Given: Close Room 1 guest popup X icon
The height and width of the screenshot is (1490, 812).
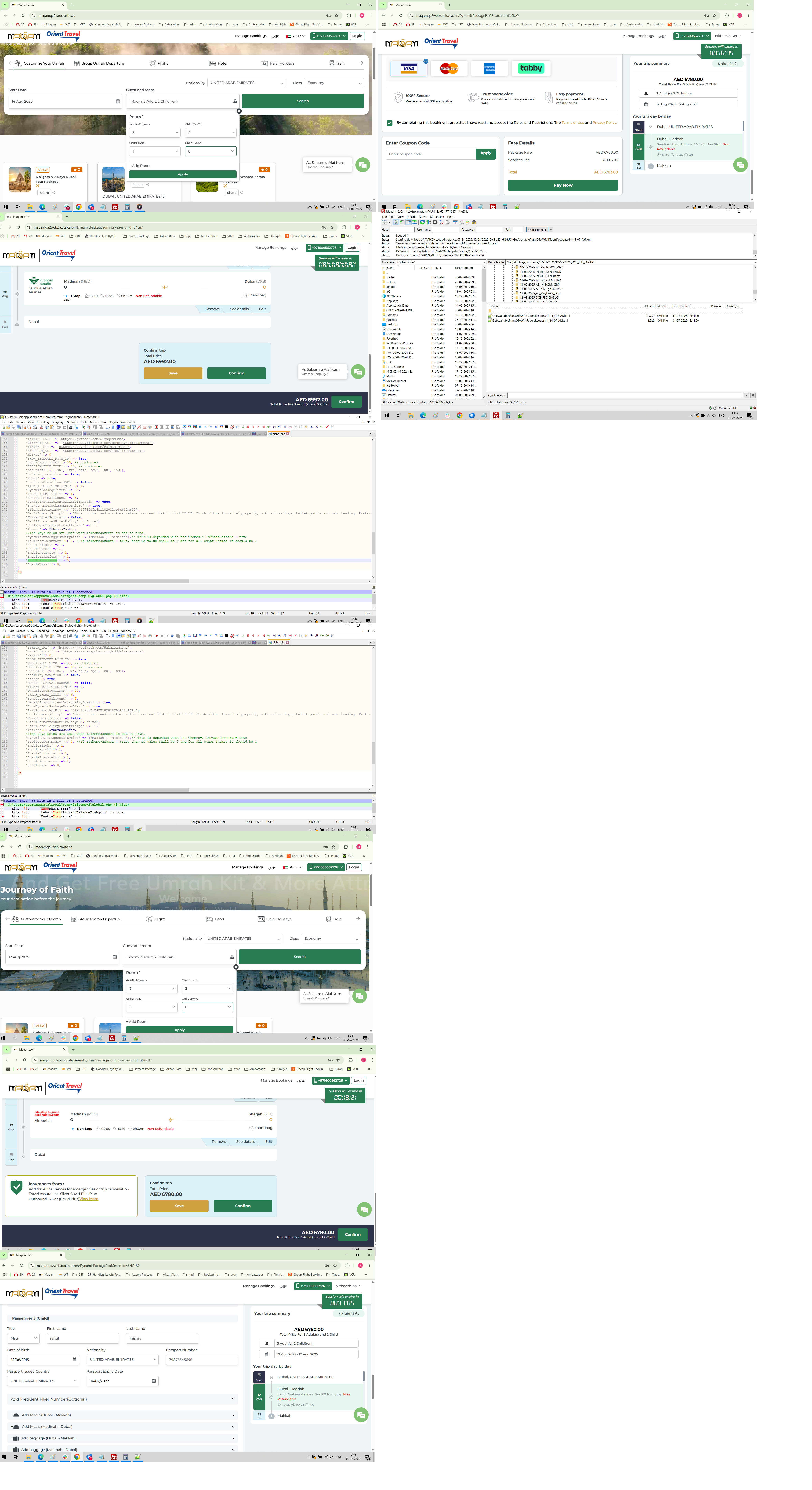Looking at the screenshot, I should [x=239, y=111].
